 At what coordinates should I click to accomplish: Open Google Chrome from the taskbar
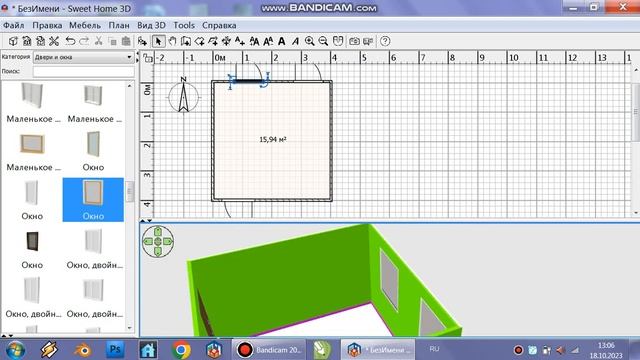coord(181,350)
